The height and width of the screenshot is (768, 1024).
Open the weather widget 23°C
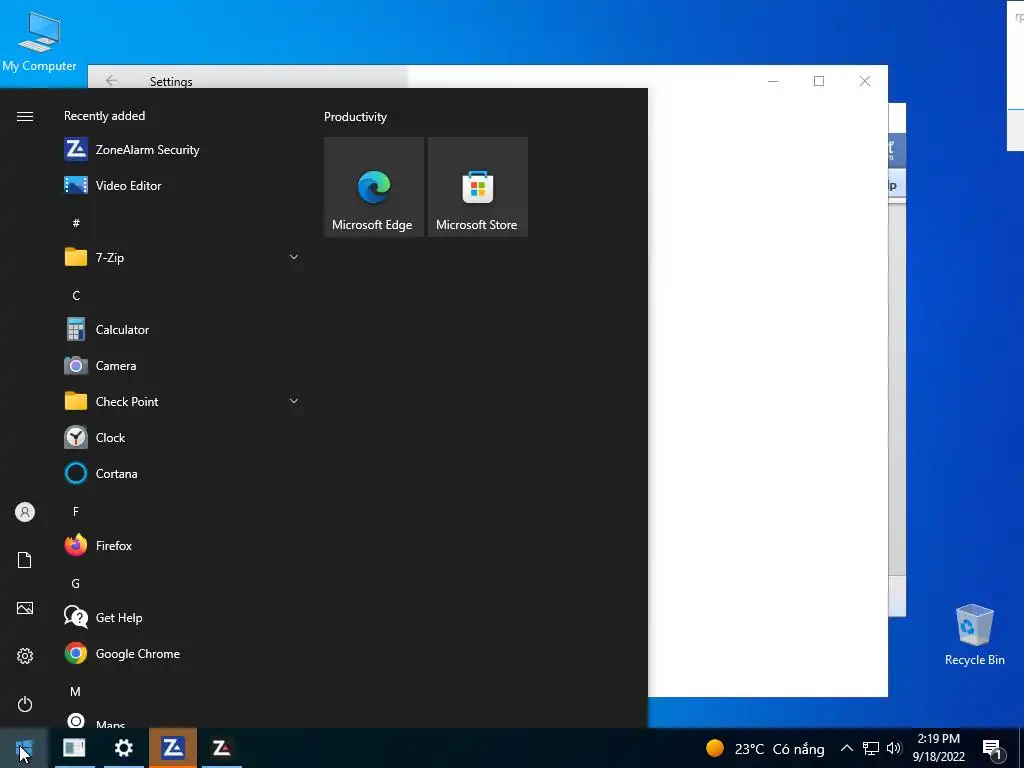[x=765, y=748]
